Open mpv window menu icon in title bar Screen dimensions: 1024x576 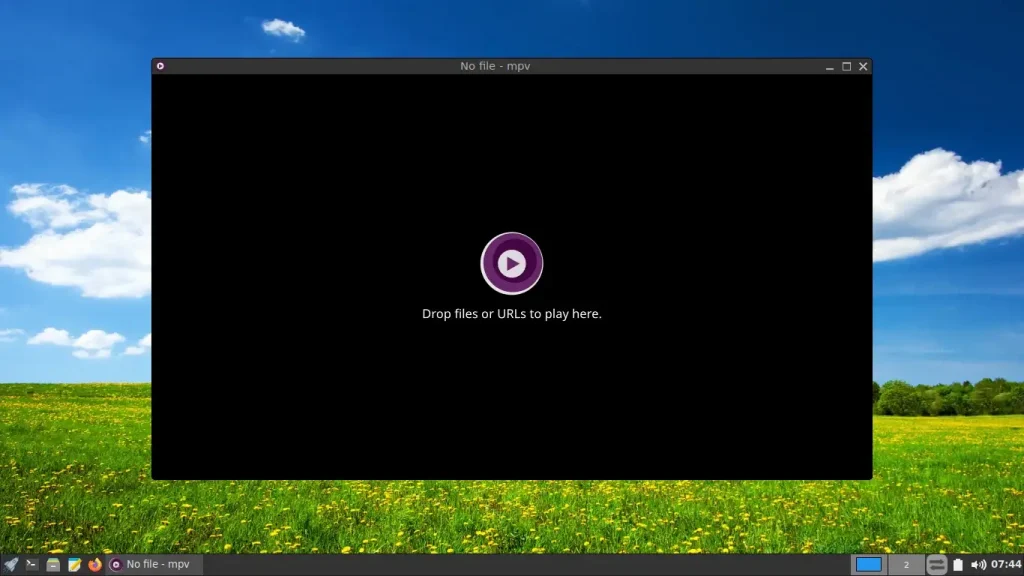click(x=160, y=66)
